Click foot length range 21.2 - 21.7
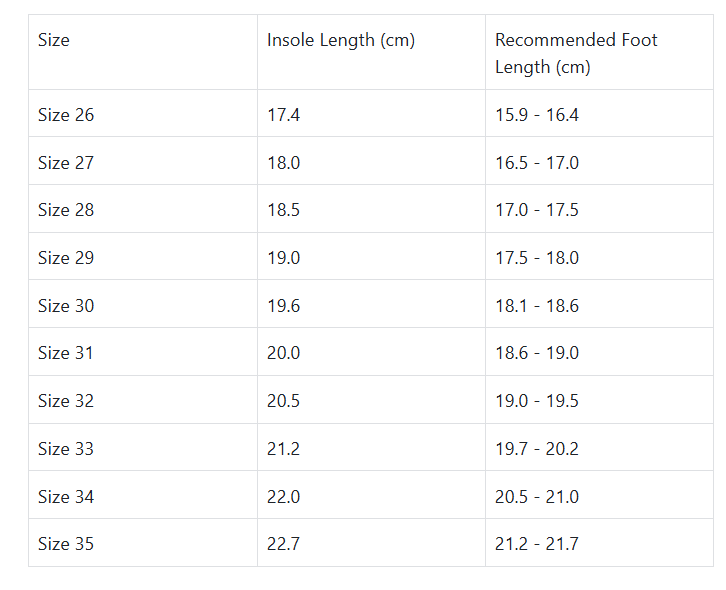Viewport: 726px width, 590px height. coord(537,544)
